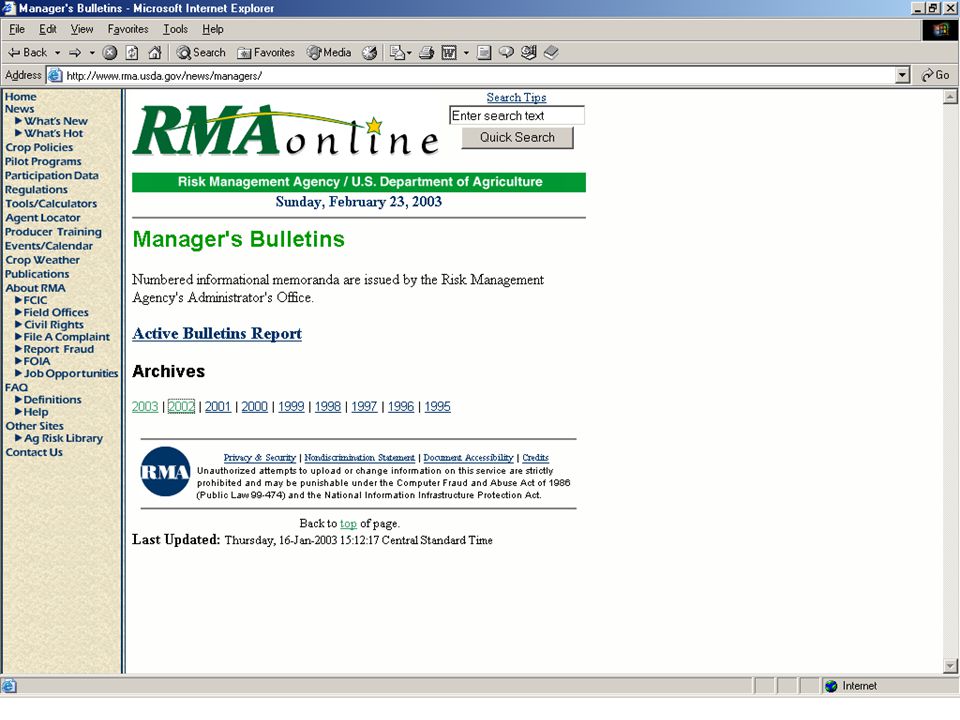
Task: Open the Active Bulletins Report link
Action: pos(217,334)
